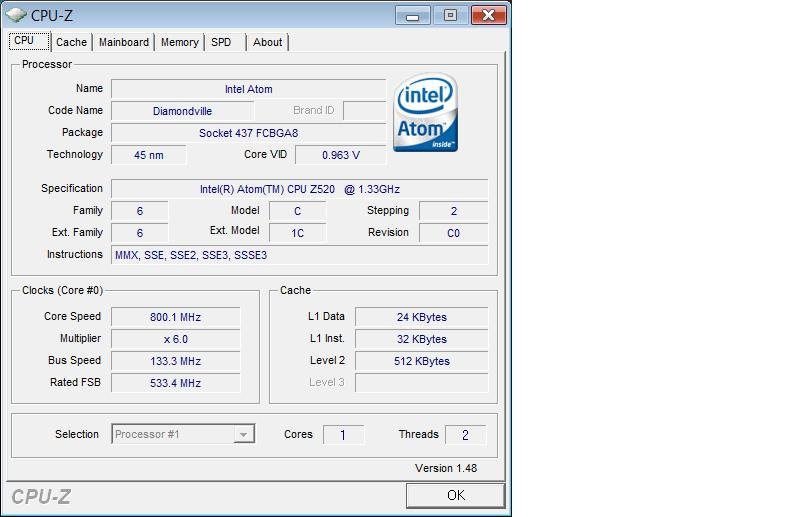Viewport: 800px width, 517px height.
Task: Click the Threads count field
Action: 465,435
